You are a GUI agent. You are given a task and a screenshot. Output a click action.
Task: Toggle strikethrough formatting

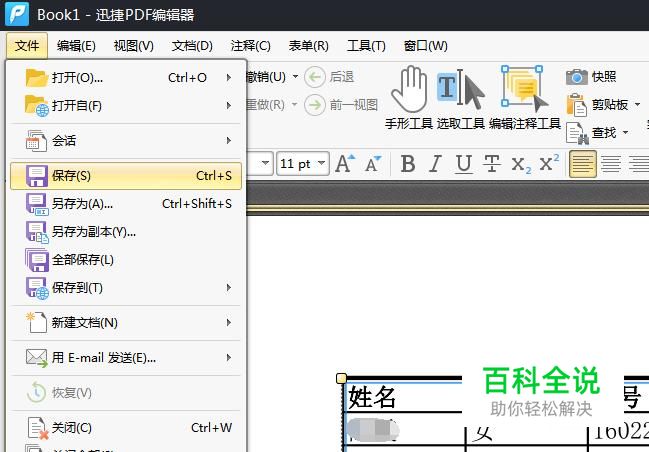(492, 164)
